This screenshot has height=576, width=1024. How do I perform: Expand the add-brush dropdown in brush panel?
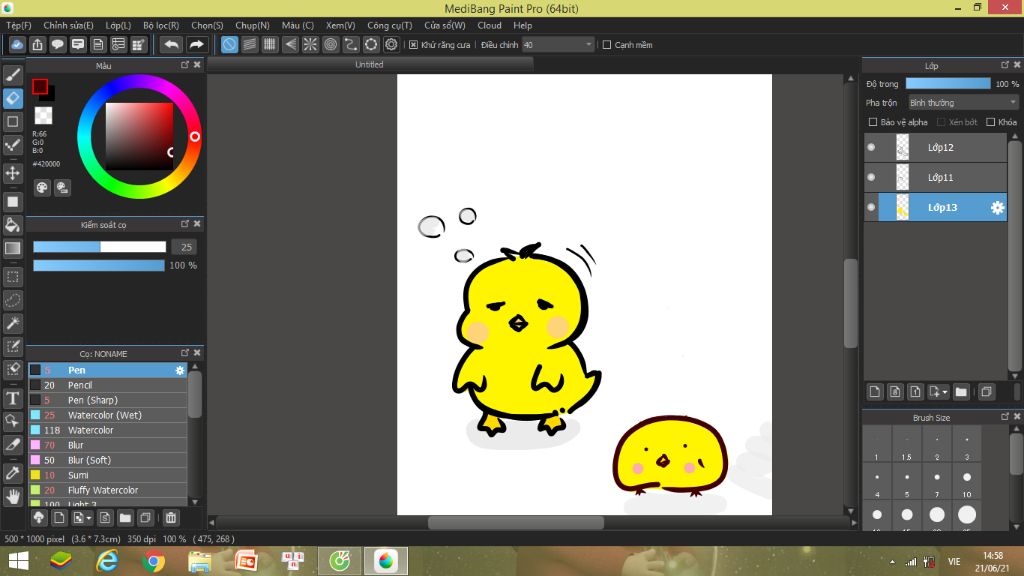[88, 519]
